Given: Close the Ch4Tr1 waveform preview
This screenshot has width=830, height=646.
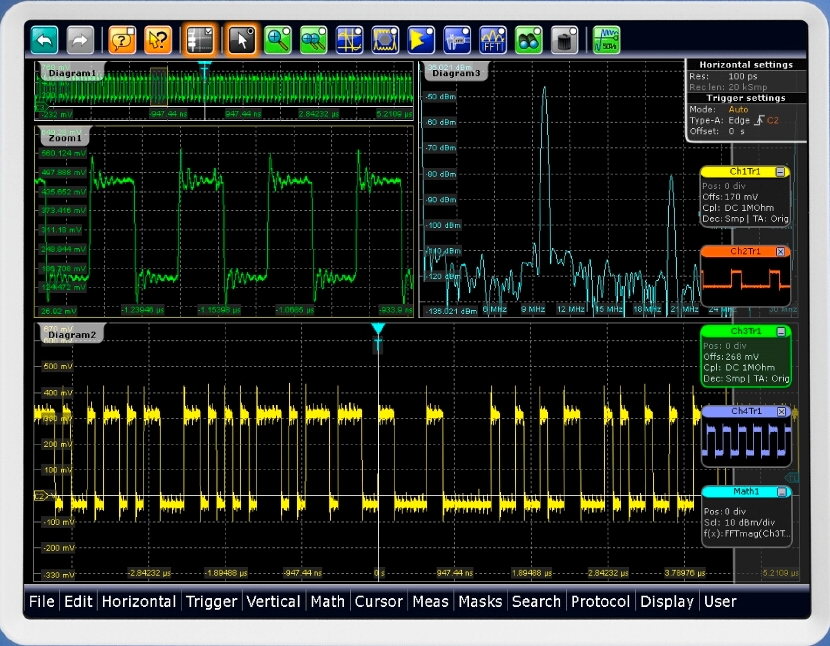Looking at the screenshot, I should [x=781, y=411].
